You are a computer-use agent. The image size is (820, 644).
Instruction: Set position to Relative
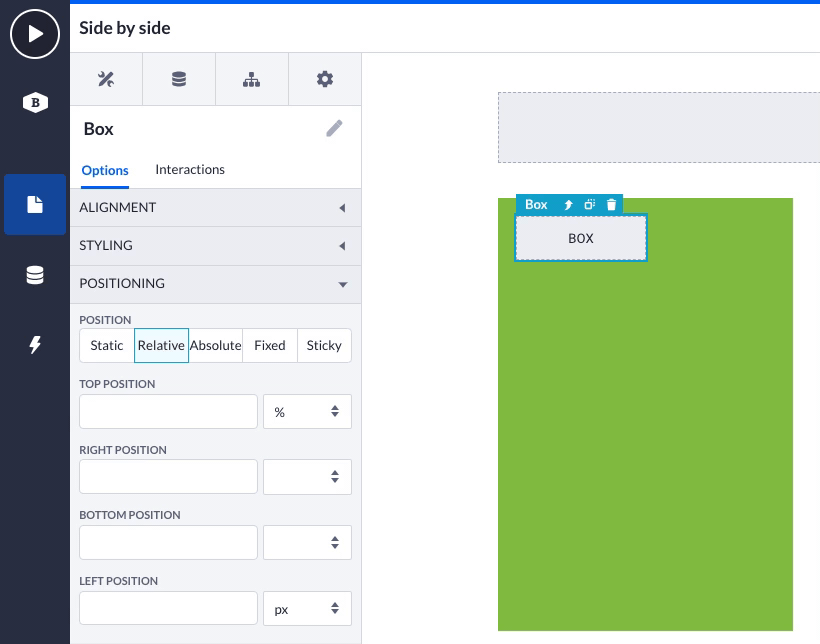point(161,345)
